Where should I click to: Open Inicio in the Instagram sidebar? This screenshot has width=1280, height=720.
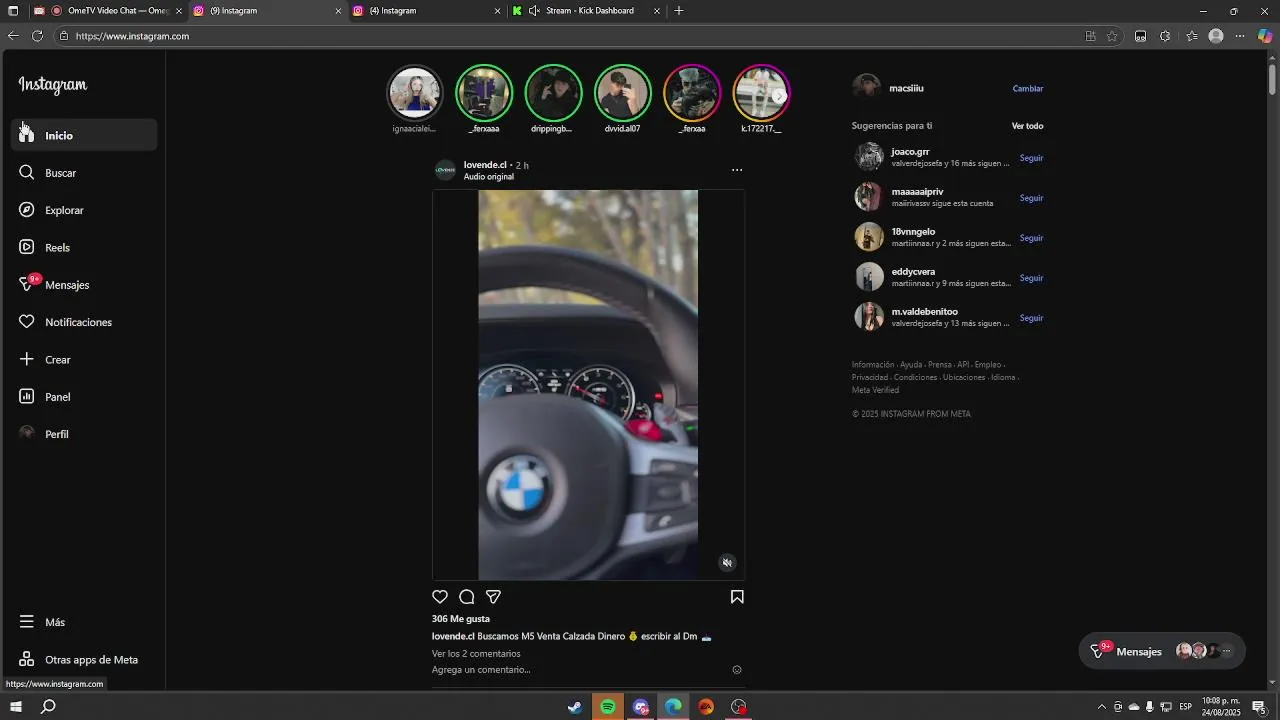(84, 135)
